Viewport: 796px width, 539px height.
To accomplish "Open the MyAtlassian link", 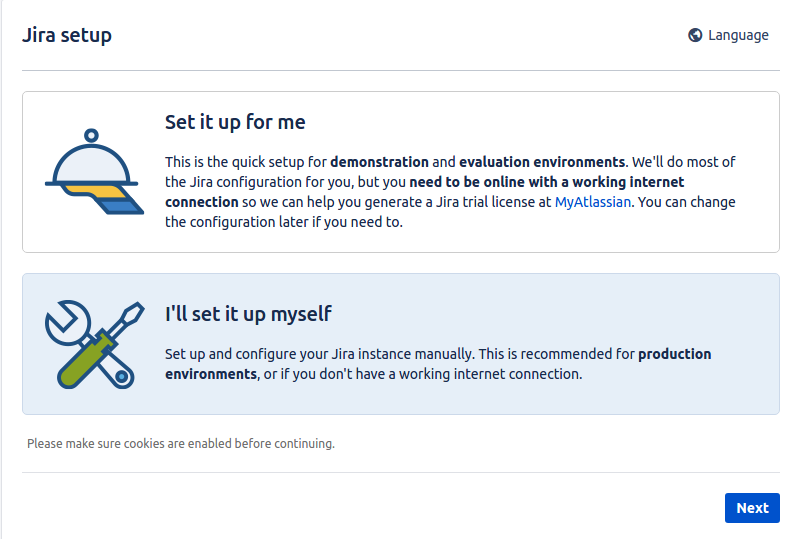I will (592, 202).
